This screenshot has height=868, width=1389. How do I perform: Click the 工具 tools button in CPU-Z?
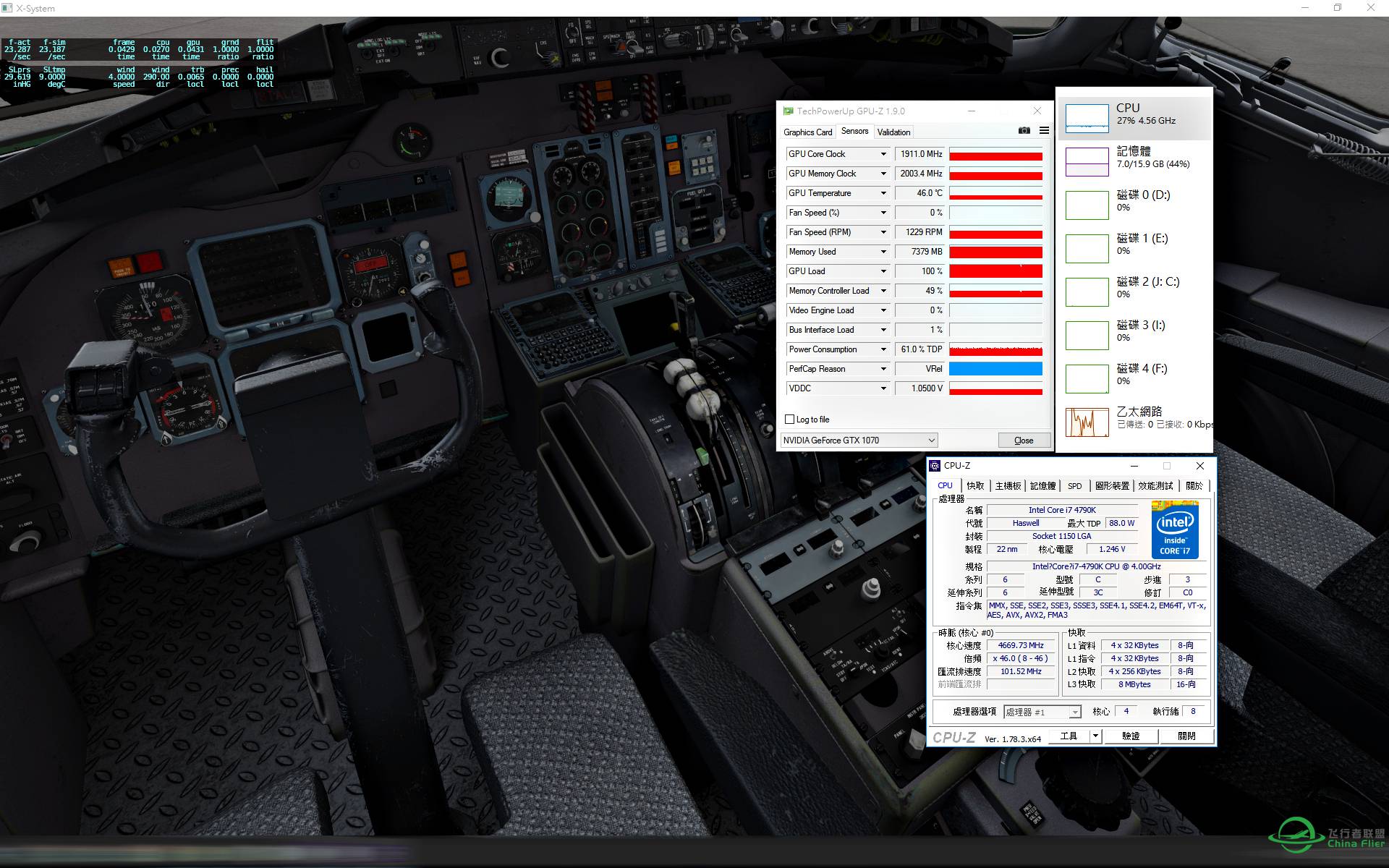tap(1069, 736)
